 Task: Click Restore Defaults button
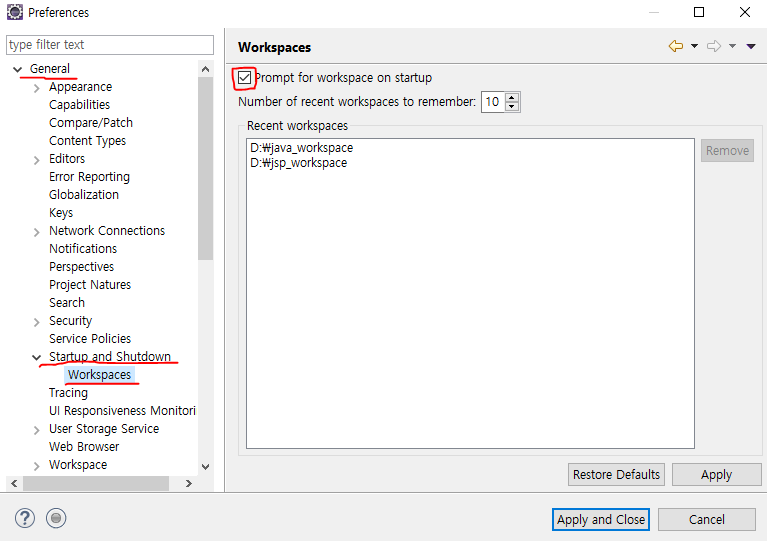(616, 474)
